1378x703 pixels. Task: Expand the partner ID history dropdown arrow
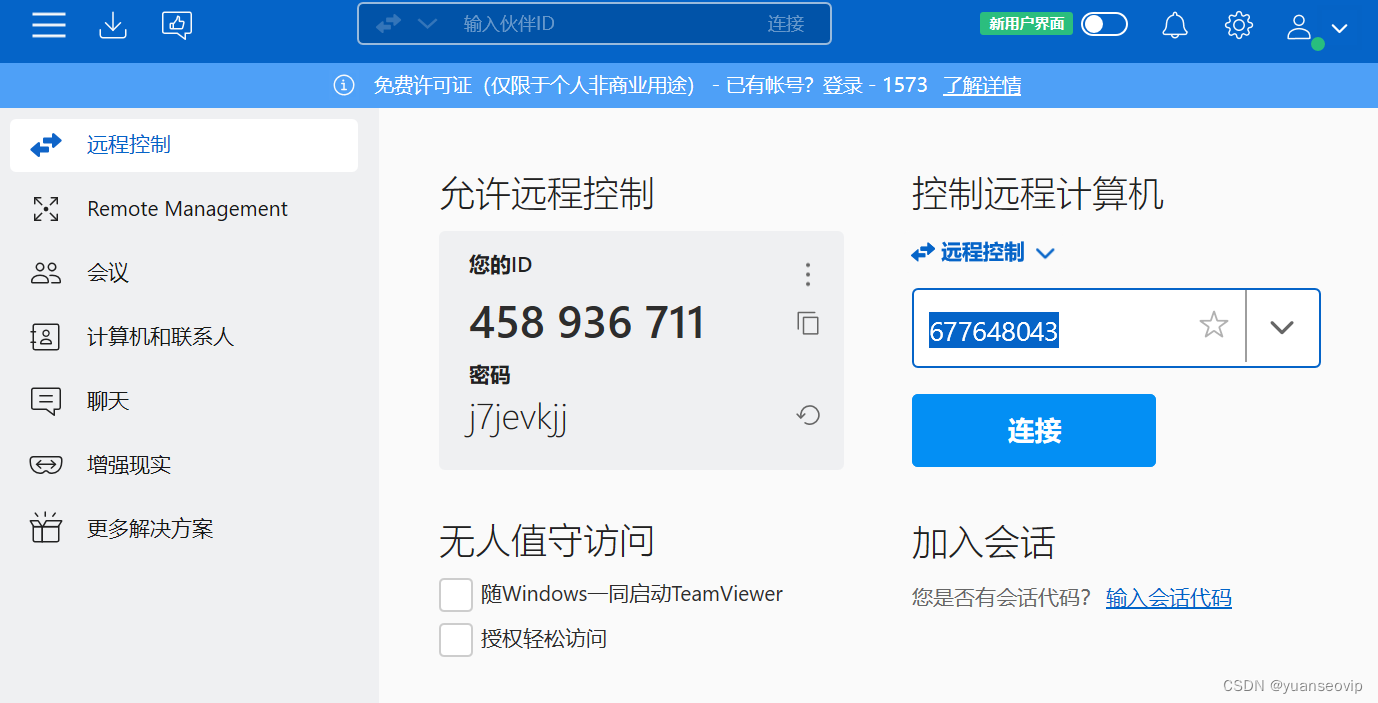(x=1282, y=327)
